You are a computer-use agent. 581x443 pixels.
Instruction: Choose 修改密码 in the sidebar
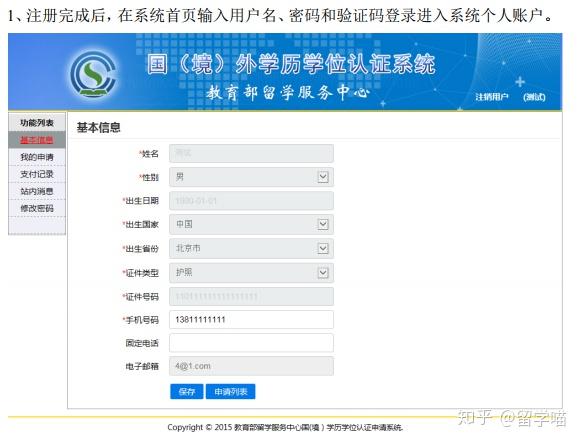[37, 208]
